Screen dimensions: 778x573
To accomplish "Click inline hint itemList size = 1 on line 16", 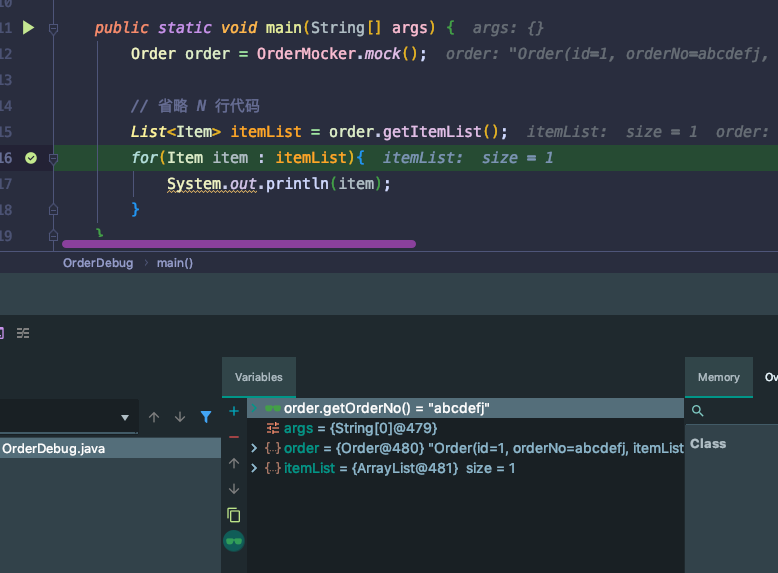I will click(x=468, y=158).
